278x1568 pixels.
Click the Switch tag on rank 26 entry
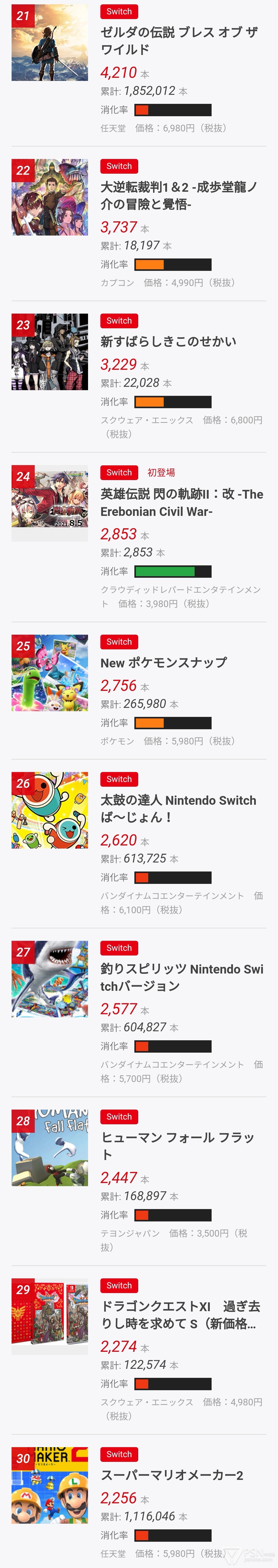coord(119,779)
